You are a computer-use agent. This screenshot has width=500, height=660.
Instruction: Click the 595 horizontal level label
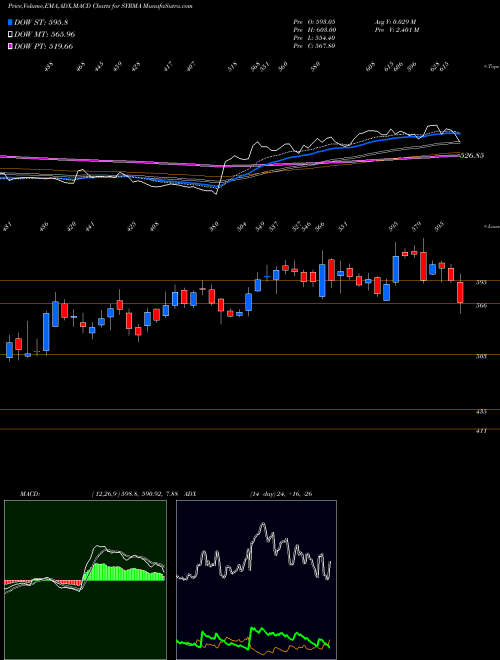[481, 282]
